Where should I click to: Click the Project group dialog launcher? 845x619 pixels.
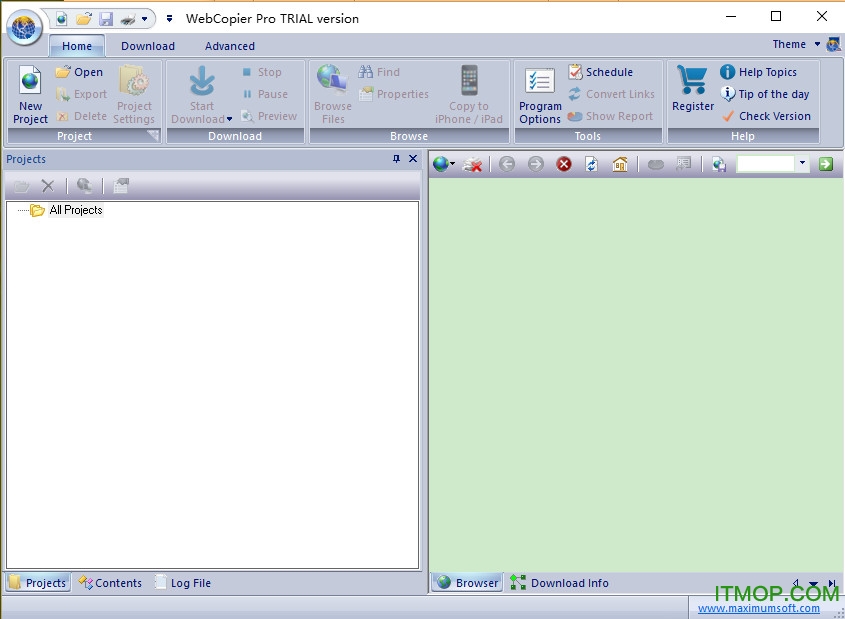[154, 136]
